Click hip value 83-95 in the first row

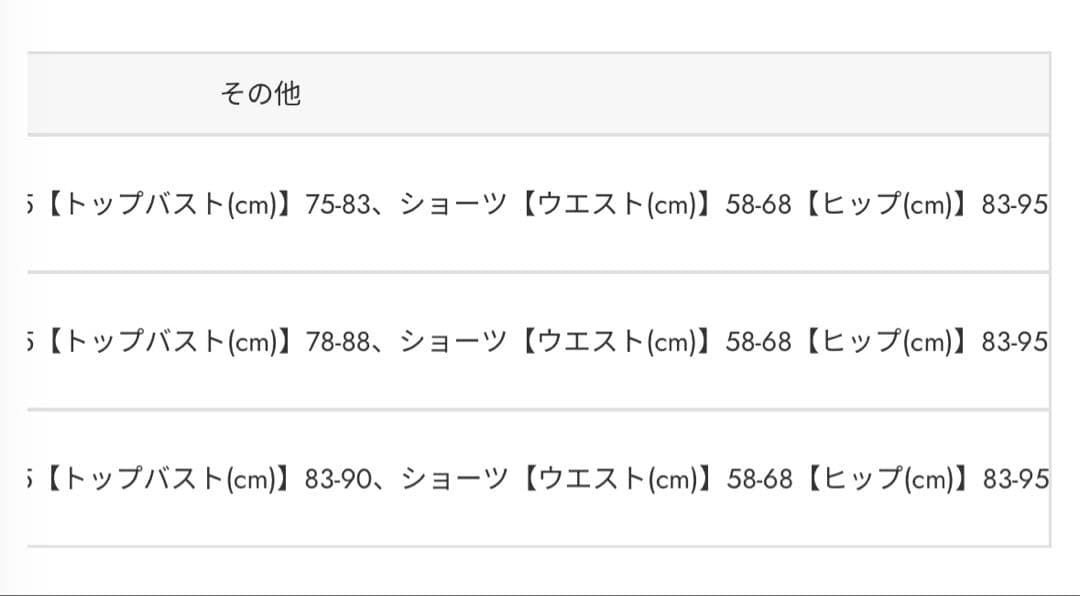pyautogui.click(x=1015, y=205)
